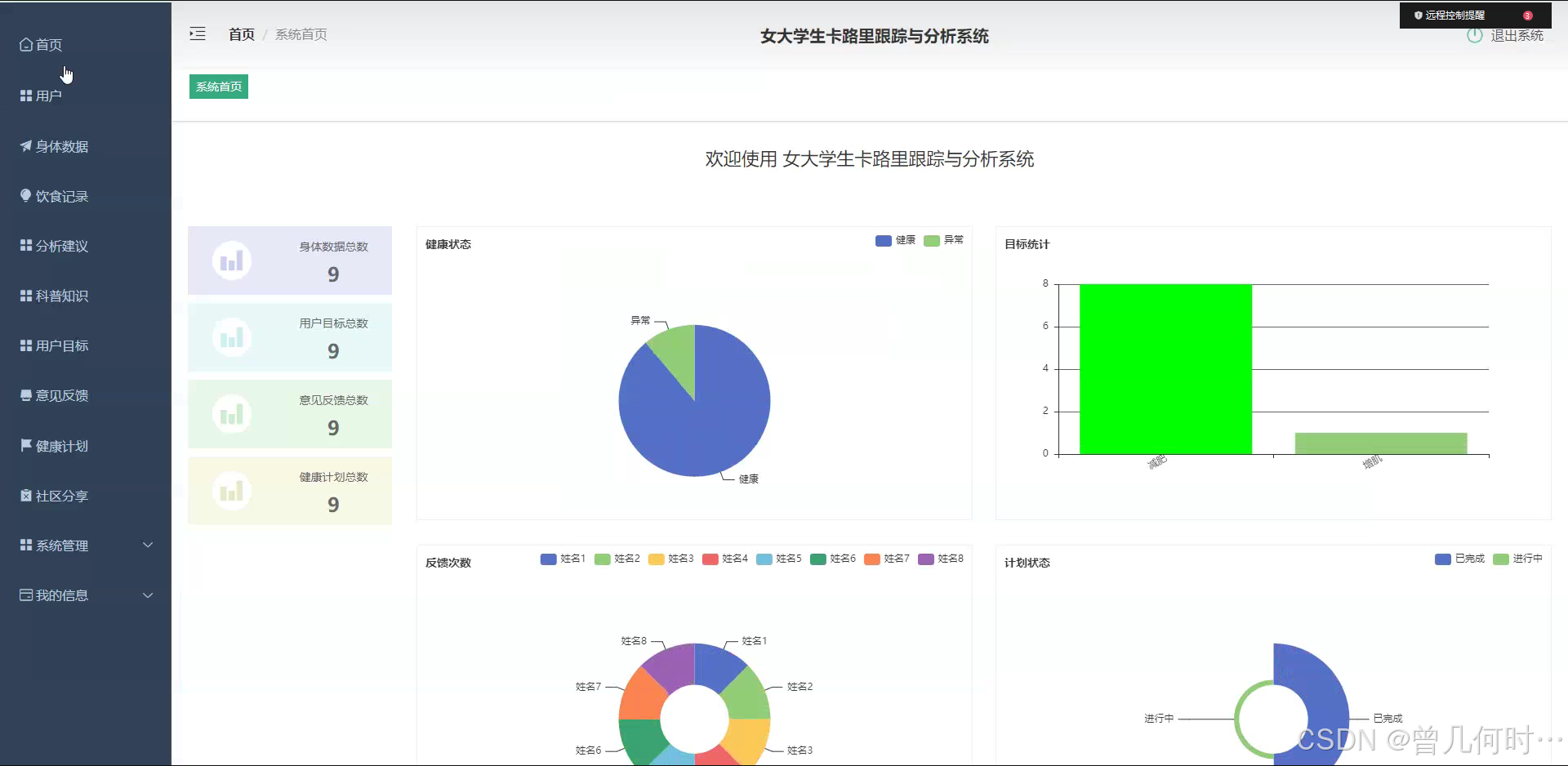Click the 远程控制提醒 notification text
The width and height of the screenshot is (1568, 766).
(1455, 16)
